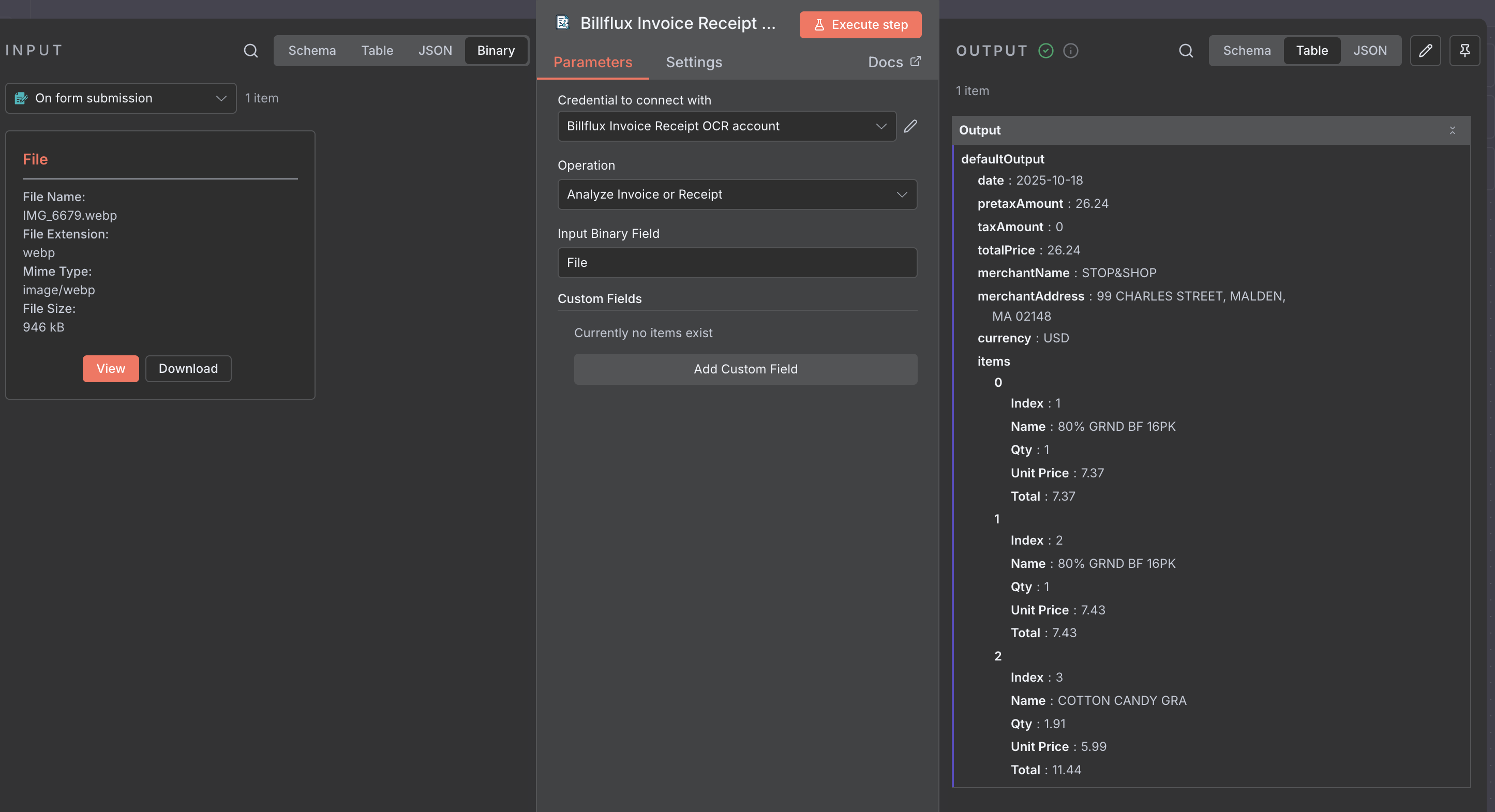Search the output panel data

pyautogui.click(x=1186, y=51)
